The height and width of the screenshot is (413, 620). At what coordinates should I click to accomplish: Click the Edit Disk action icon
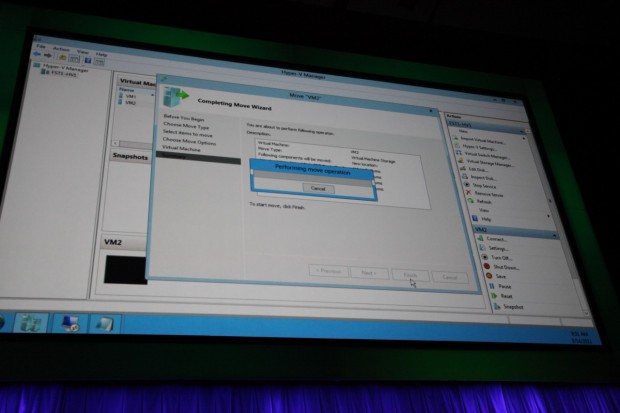(463, 169)
